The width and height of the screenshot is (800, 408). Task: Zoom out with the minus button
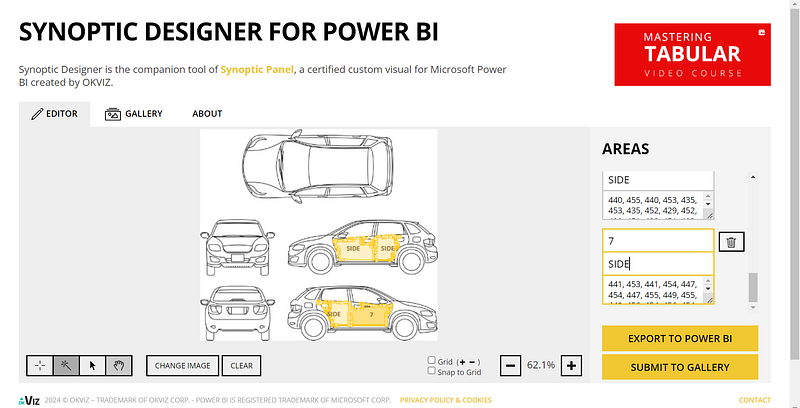pyautogui.click(x=510, y=366)
